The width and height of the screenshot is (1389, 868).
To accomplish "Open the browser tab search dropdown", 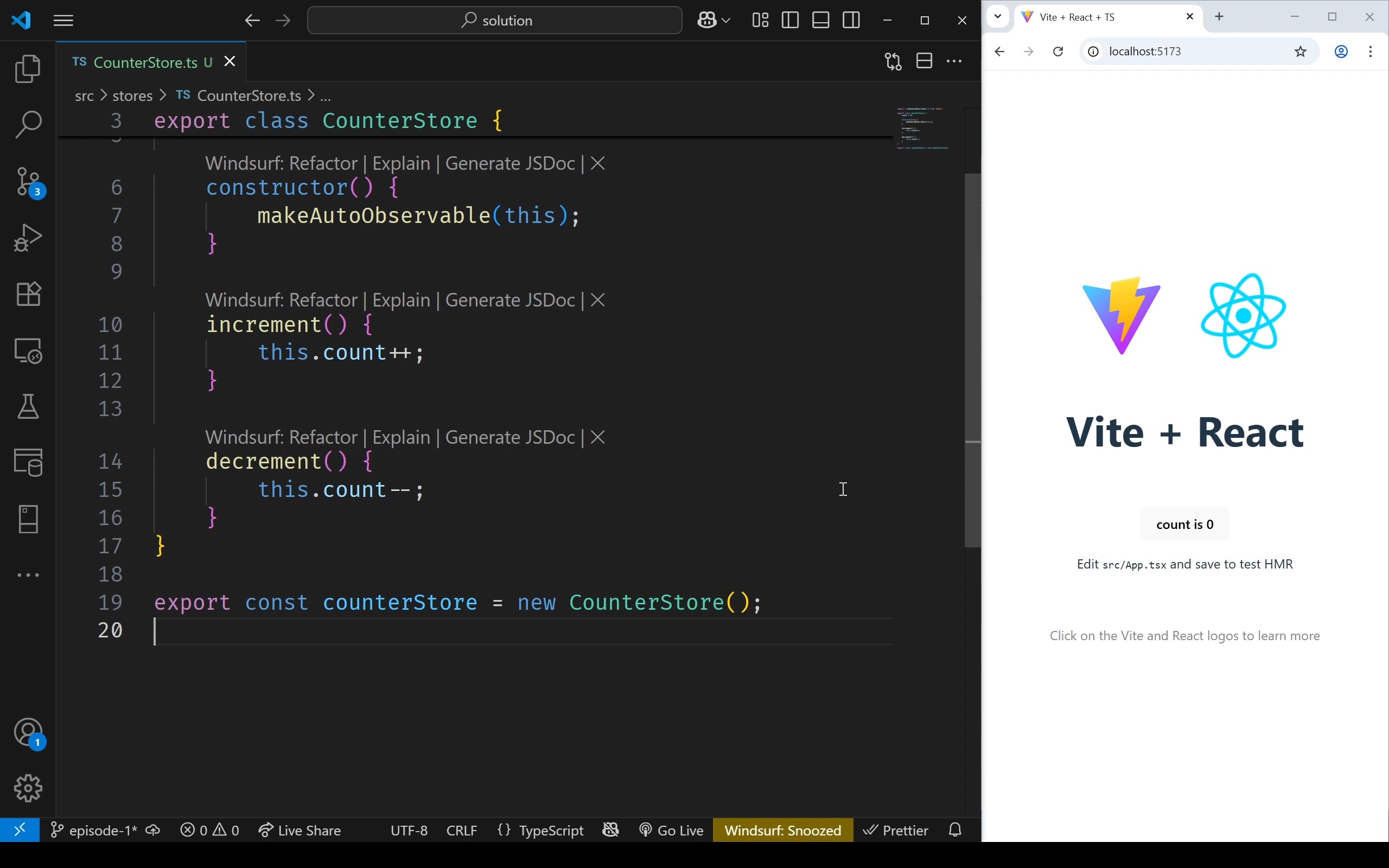I will 998,17.
